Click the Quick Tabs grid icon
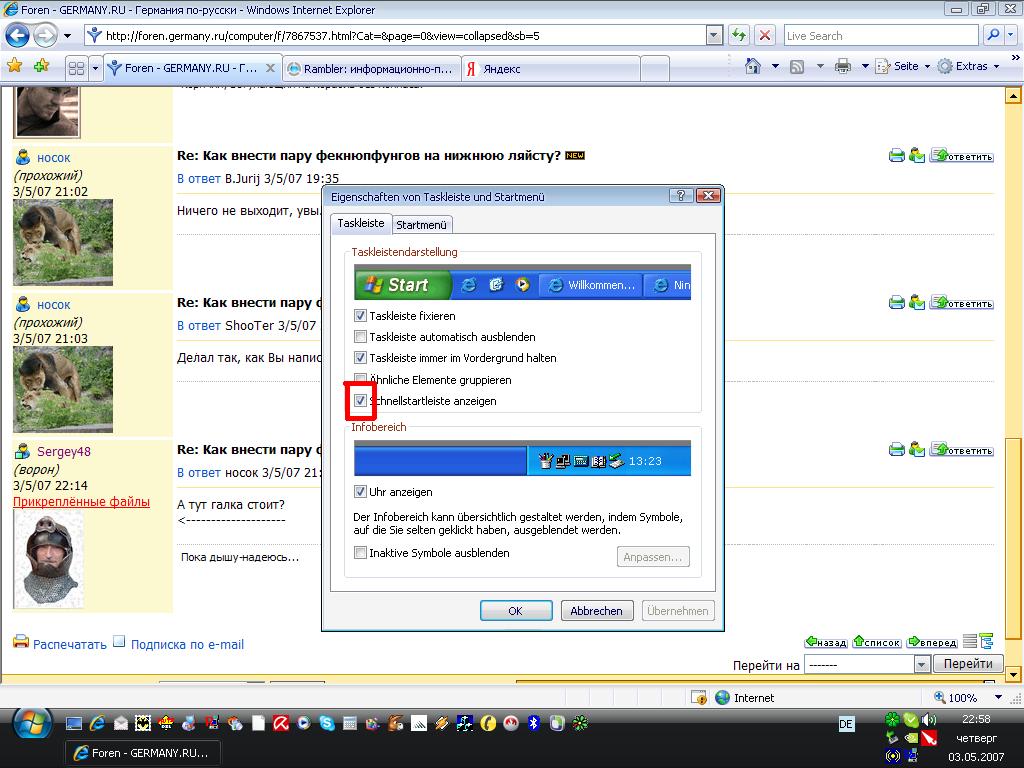The width and height of the screenshot is (1024, 768). [x=75, y=68]
